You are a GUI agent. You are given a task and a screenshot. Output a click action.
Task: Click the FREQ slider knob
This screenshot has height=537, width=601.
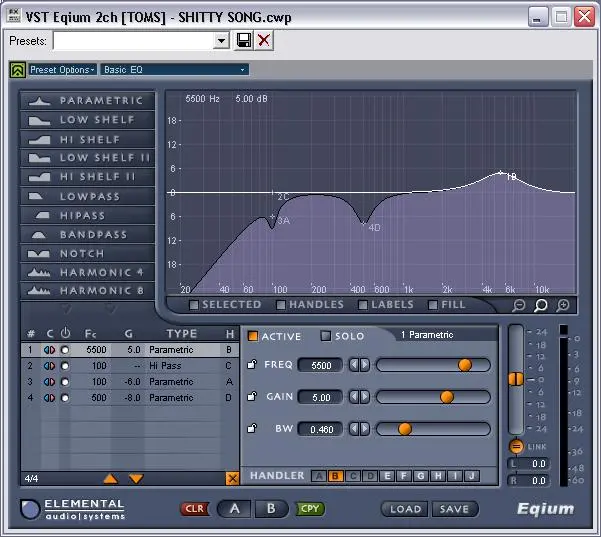click(465, 365)
